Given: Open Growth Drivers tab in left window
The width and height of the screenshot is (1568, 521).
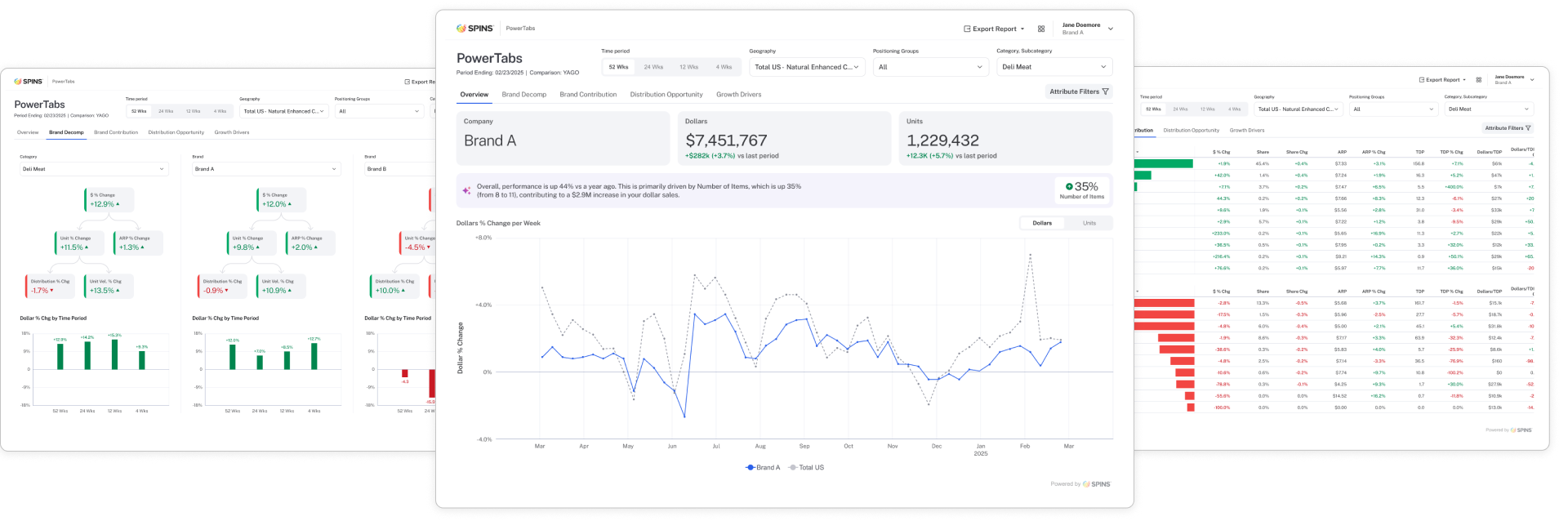Looking at the screenshot, I should 232,132.
